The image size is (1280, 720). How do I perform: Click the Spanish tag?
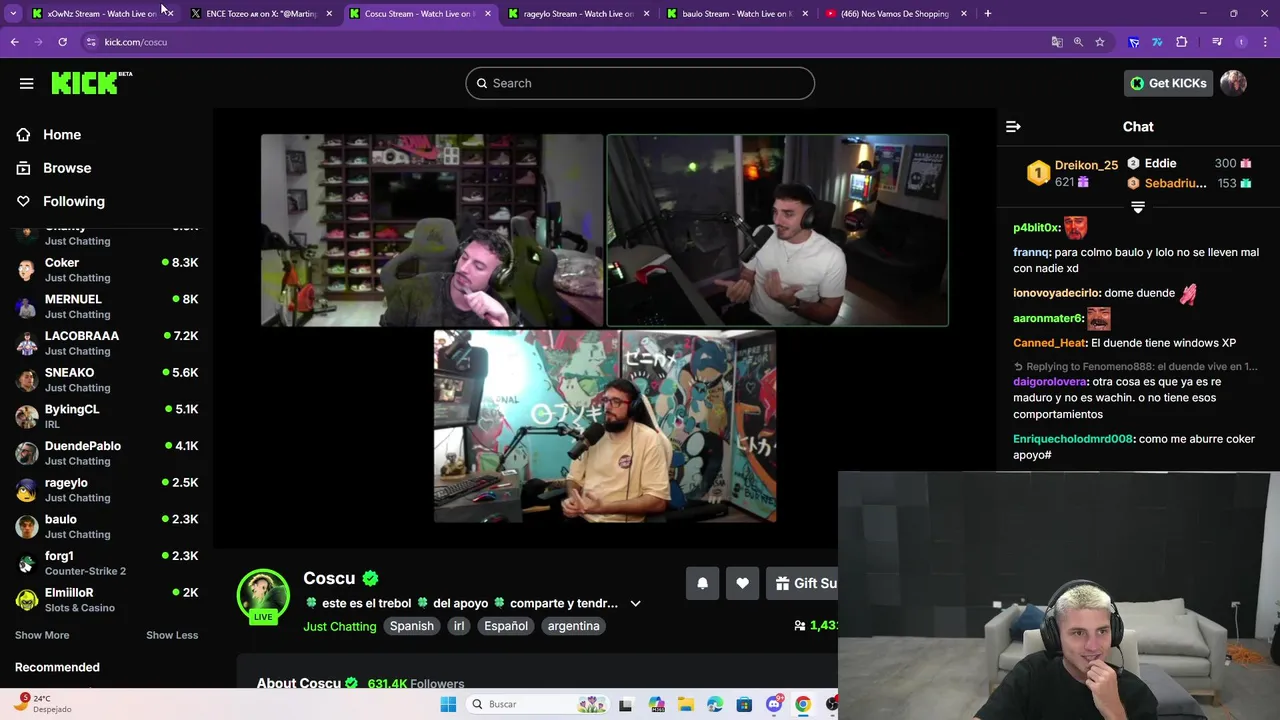pos(412,626)
